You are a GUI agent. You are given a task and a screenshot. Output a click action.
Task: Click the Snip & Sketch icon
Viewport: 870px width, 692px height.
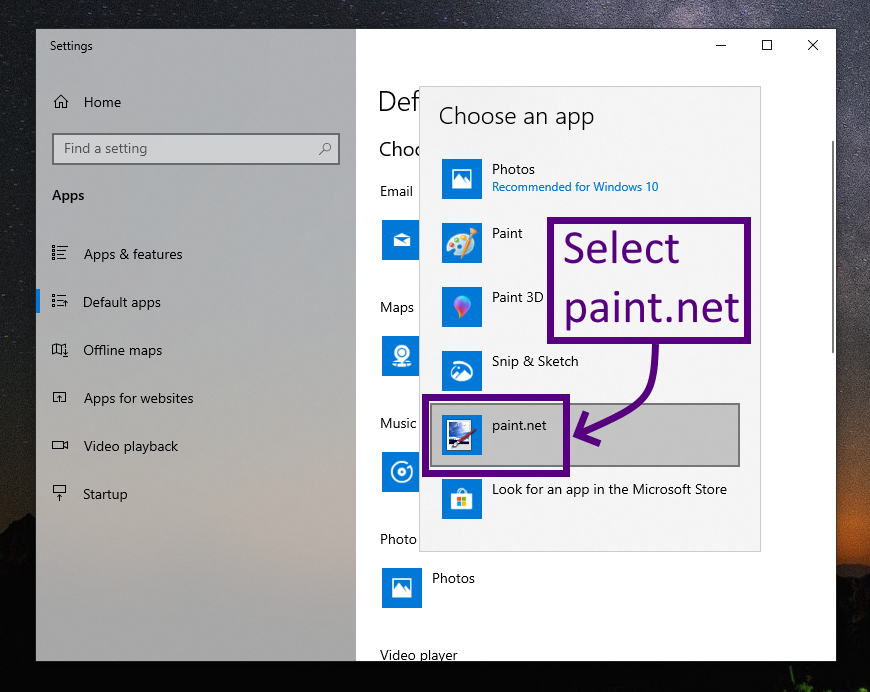point(462,371)
